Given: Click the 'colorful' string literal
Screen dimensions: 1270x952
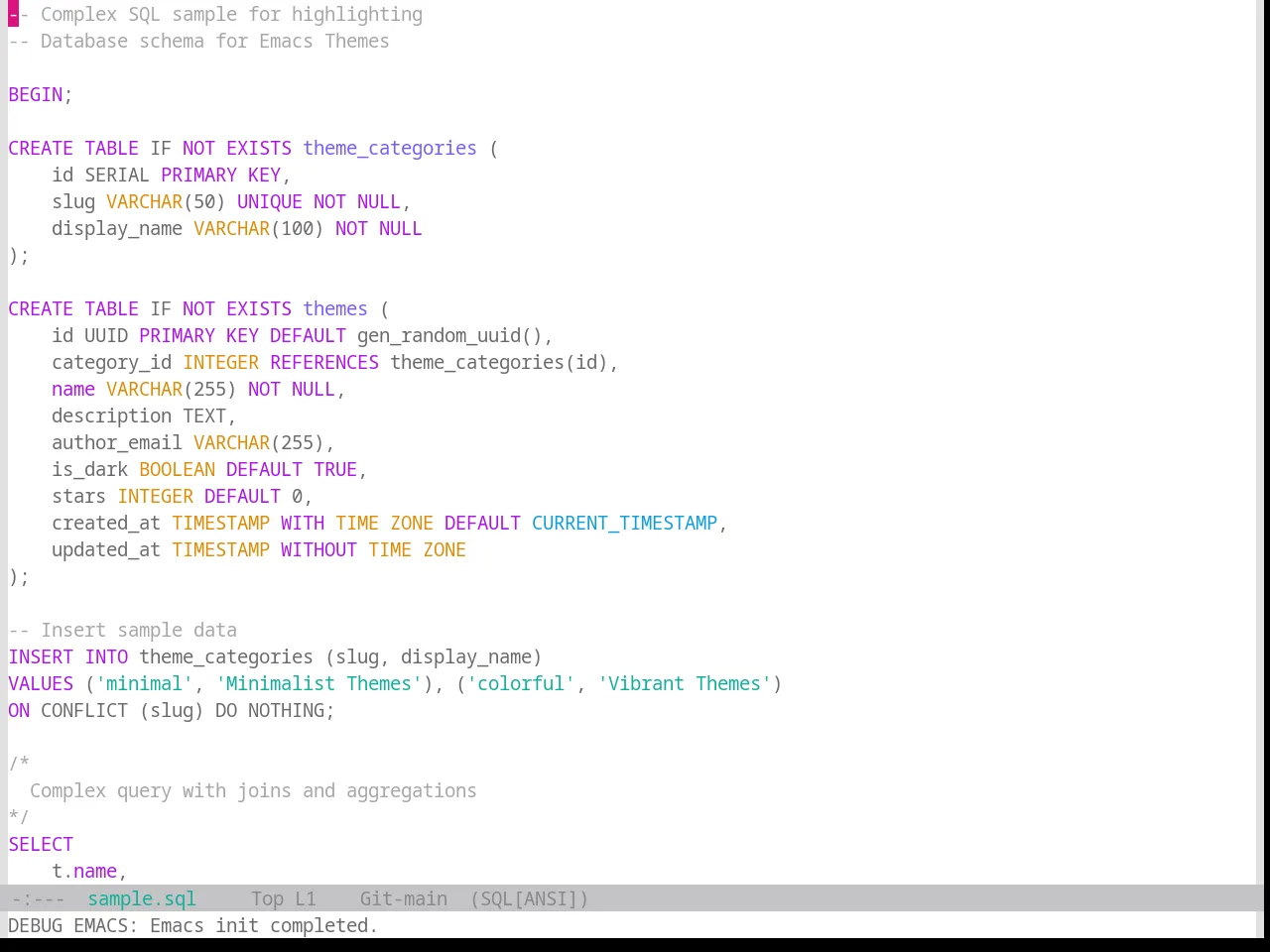Looking at the screenshot, I should pos(521,683).
